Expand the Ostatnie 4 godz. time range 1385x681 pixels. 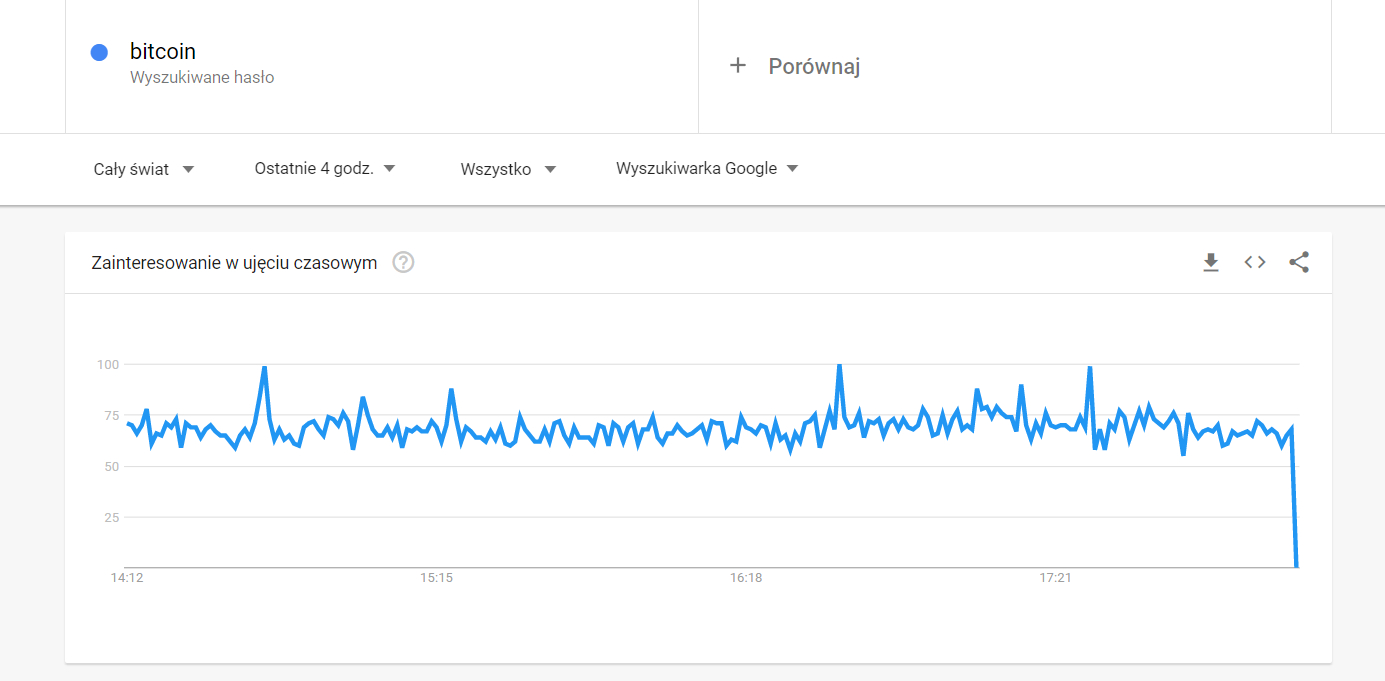tap(325, 168)
